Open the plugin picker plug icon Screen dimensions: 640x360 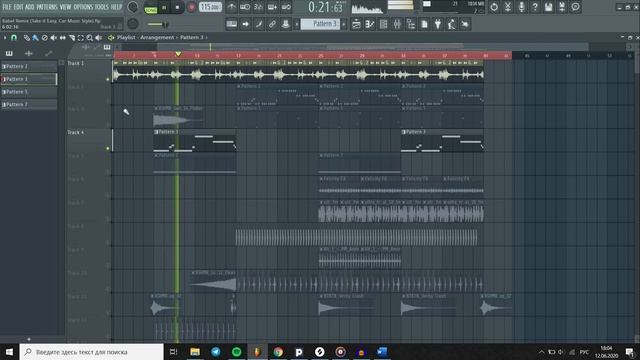438,24
